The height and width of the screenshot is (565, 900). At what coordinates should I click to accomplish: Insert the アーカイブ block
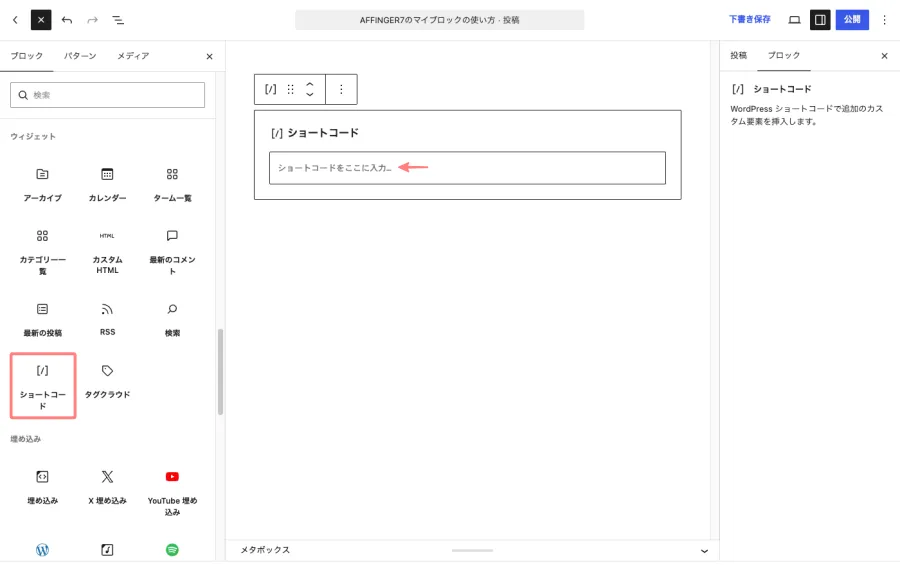(42, 184)
